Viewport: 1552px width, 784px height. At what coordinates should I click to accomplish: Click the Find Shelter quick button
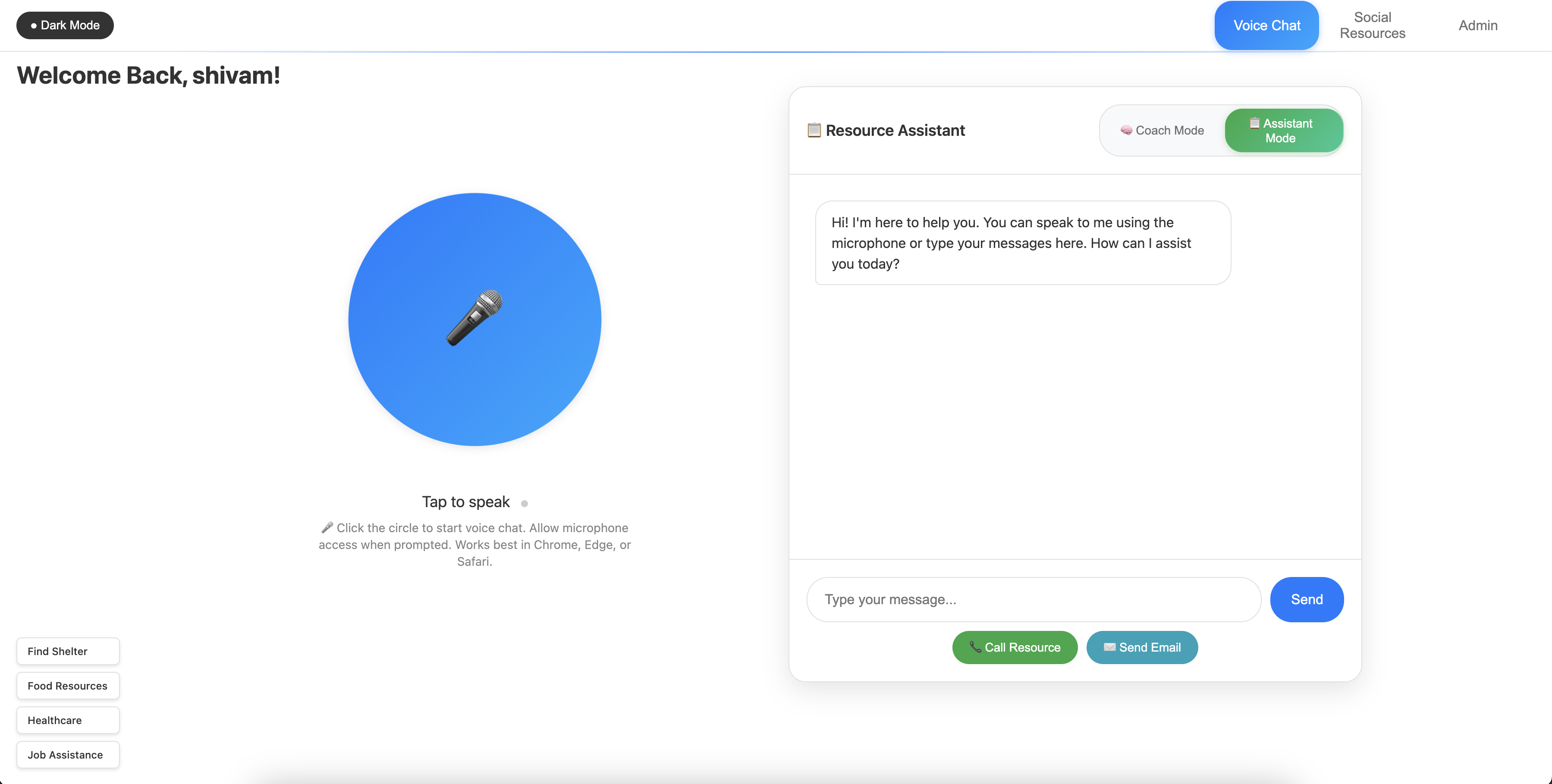(x=68, y=651)
